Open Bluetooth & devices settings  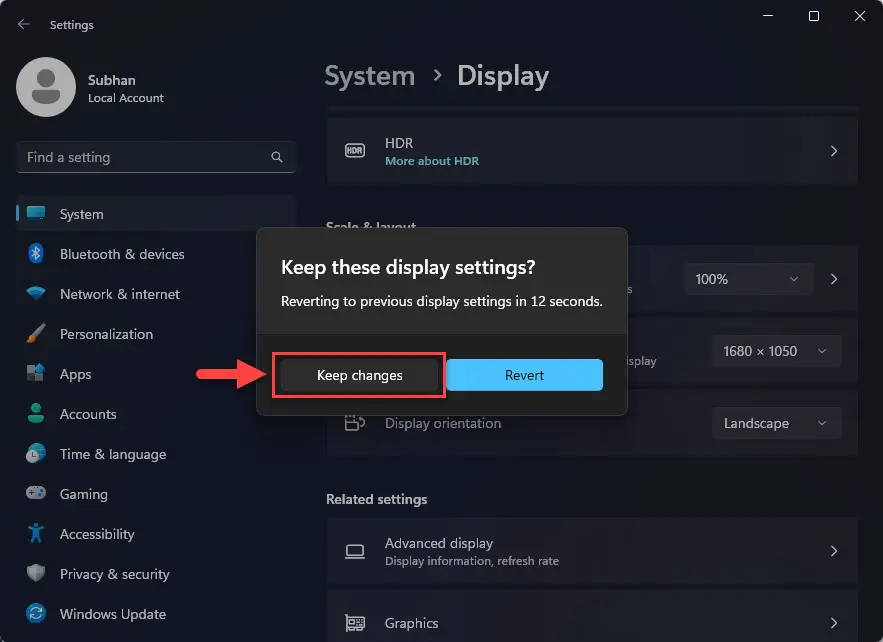[x=156, y=254]
